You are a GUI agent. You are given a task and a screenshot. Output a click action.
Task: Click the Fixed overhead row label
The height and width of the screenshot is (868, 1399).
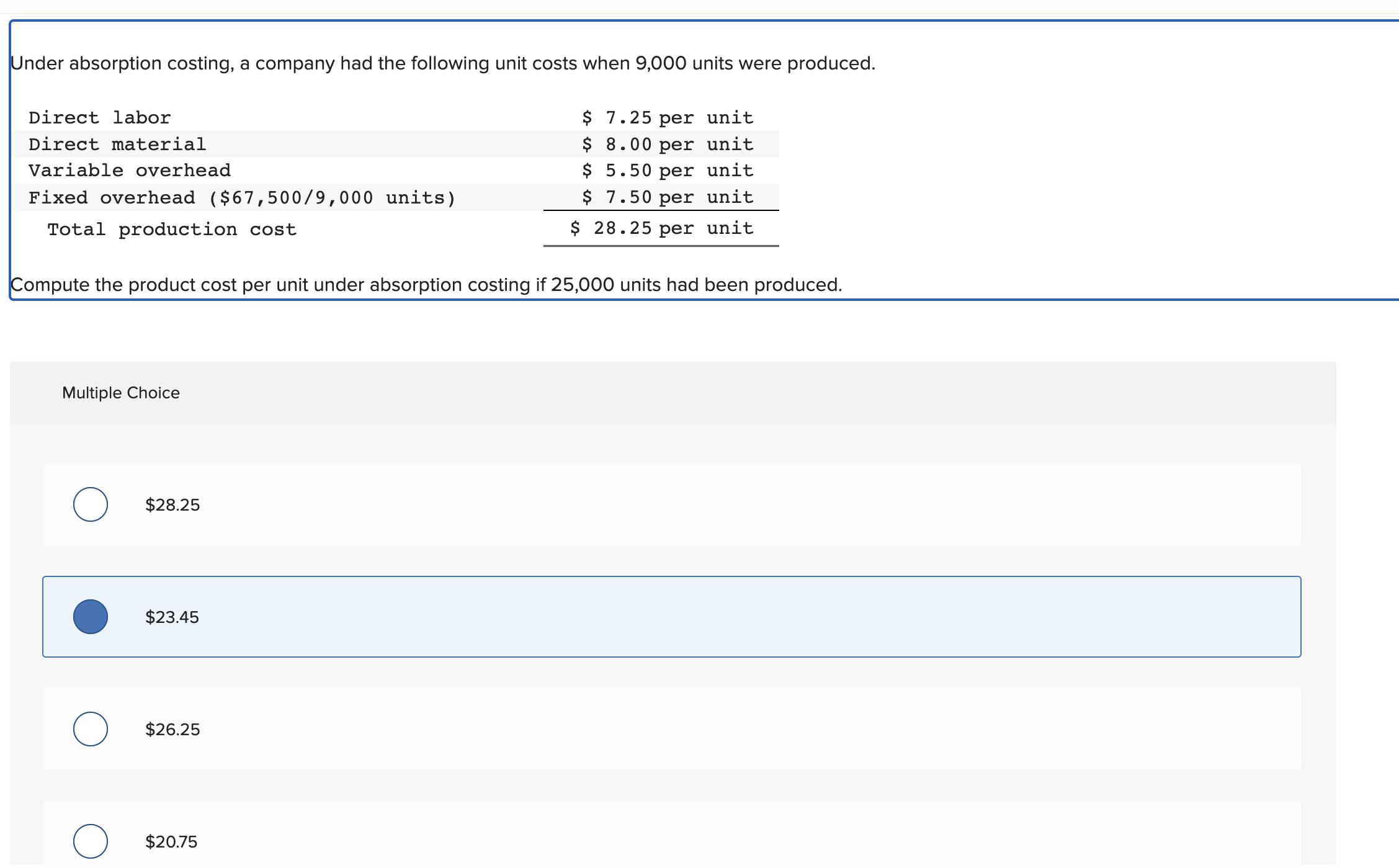pyautogui.click(x=242, y=198)
